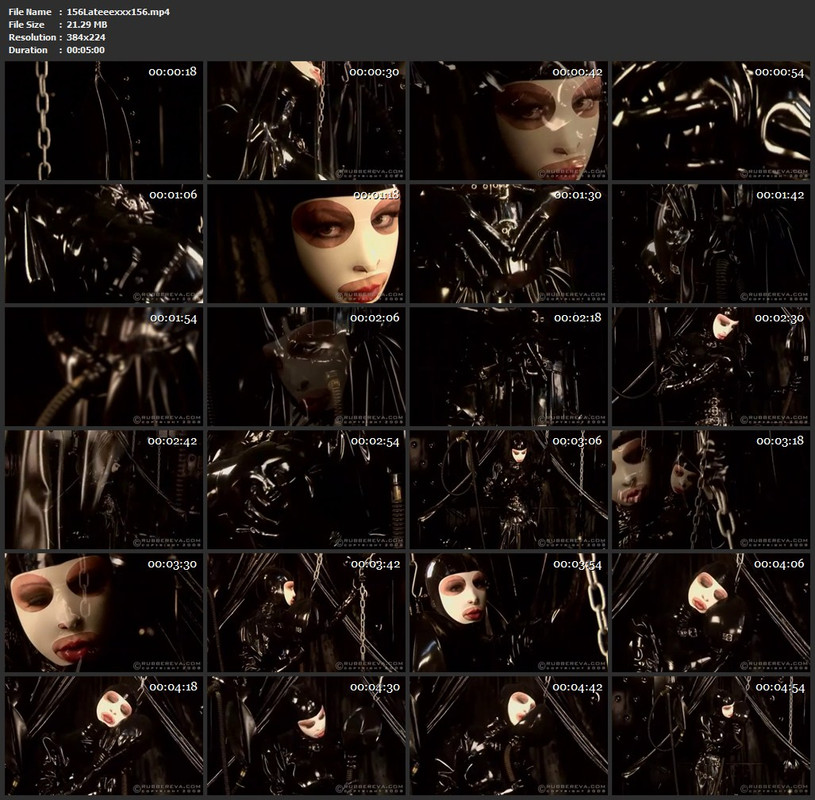Screen dimensions: 815x800
Task: Click the 00:02:42 frame
Action: coord(104,490)
